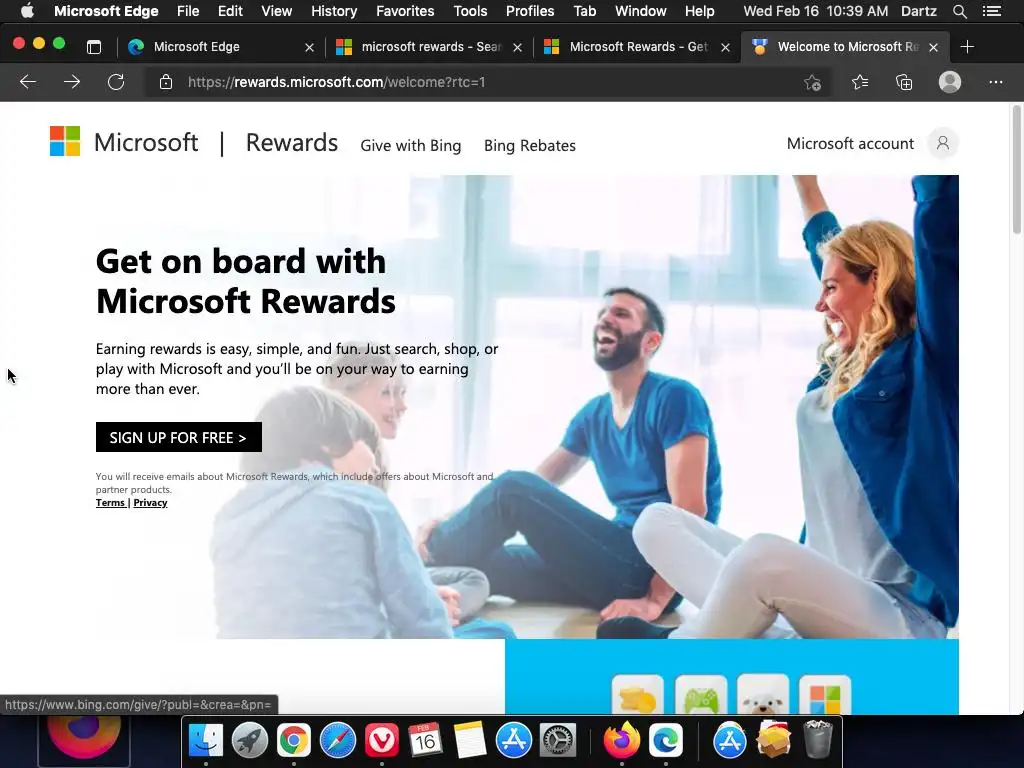Open Control Center in menu bar
The height and width of the screenshot is (768, 1024).
point(992,11)
